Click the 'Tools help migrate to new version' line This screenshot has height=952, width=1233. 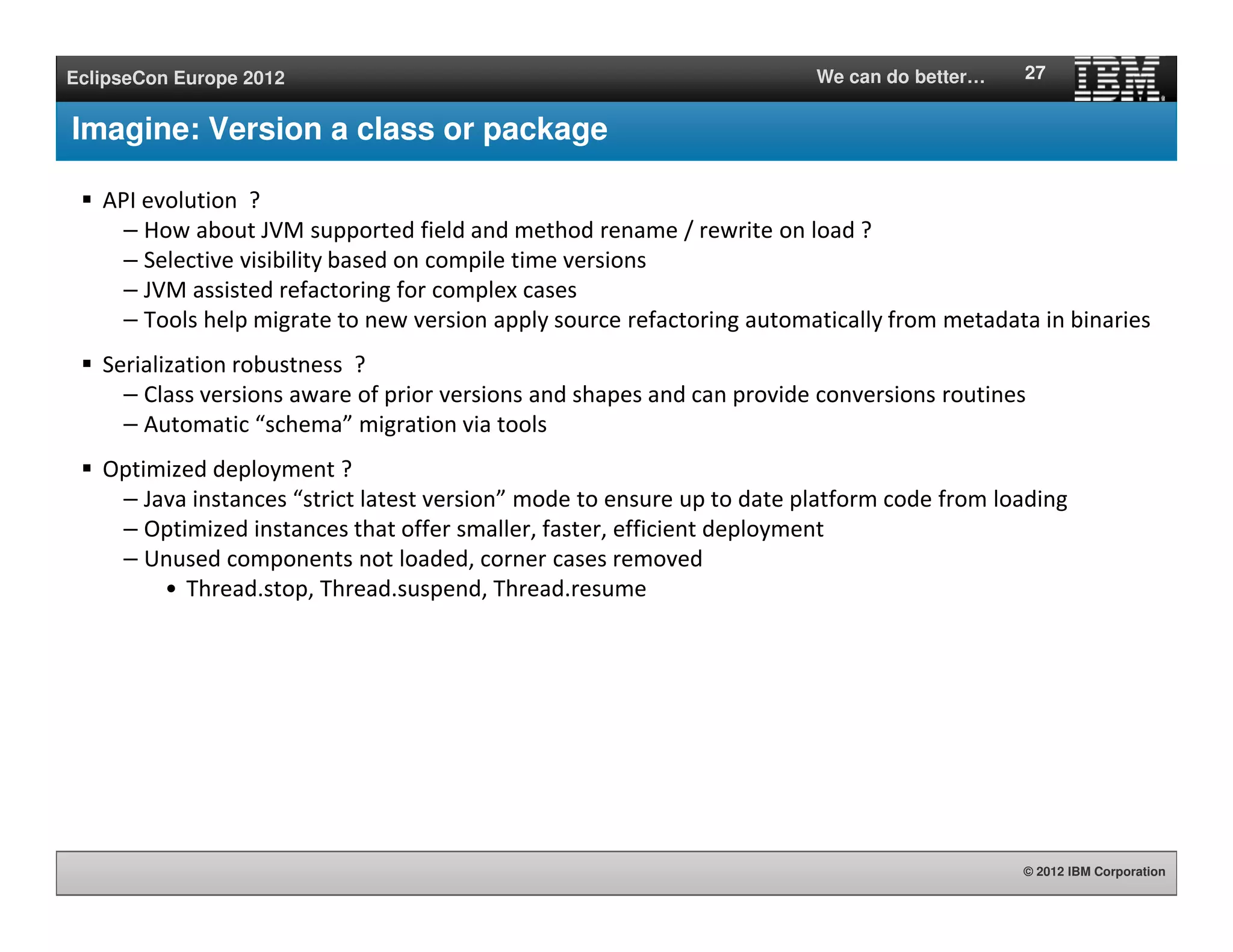pyautogui.click(x=646, y=320)
